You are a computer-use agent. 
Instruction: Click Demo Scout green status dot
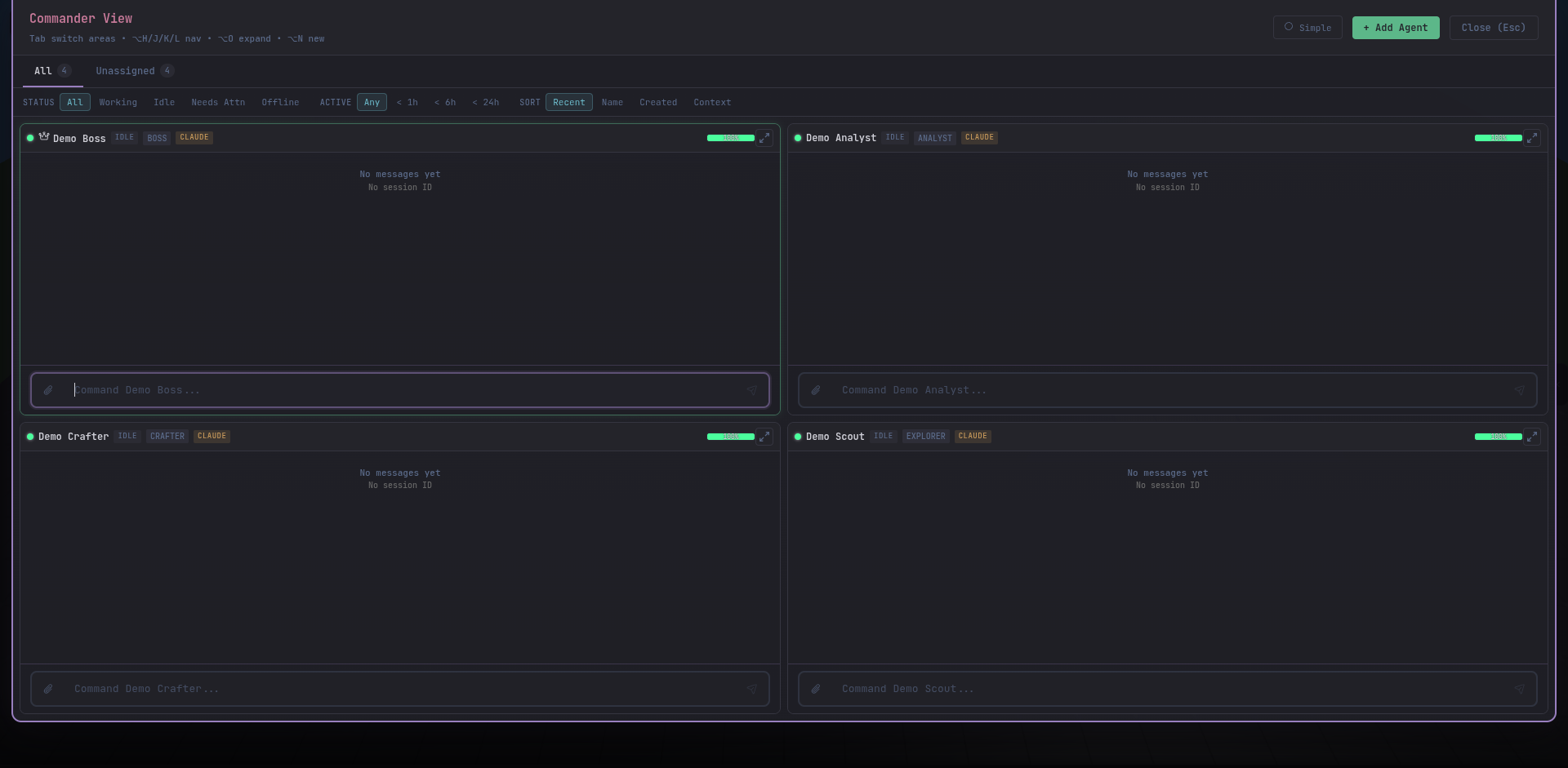click(x=798, y=437)
